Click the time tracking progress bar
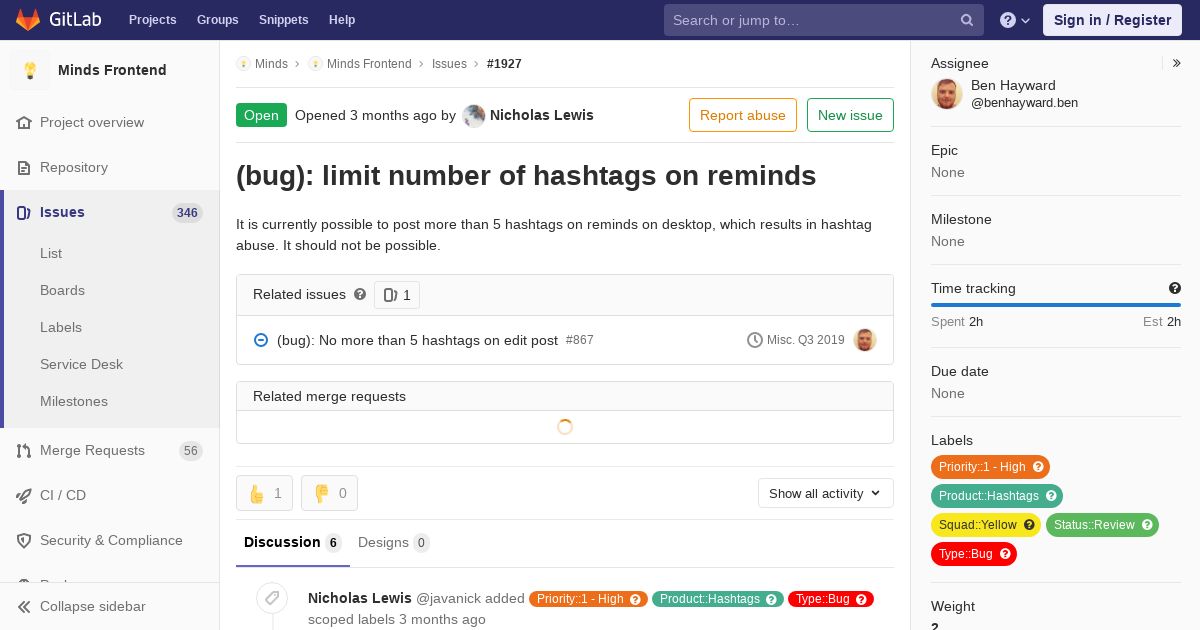Viewport: 1200px width, 630px height. tap(1056, 305)
